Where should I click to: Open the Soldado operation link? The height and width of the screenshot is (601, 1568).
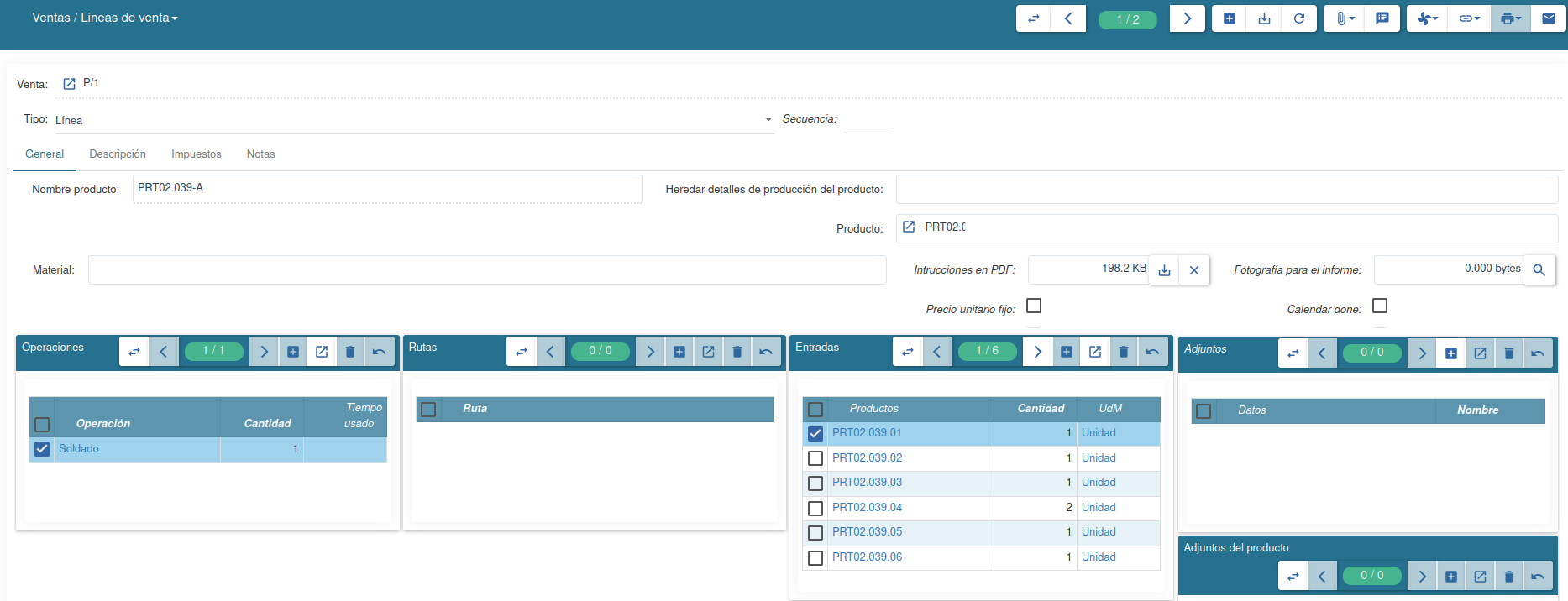point(79,449)
